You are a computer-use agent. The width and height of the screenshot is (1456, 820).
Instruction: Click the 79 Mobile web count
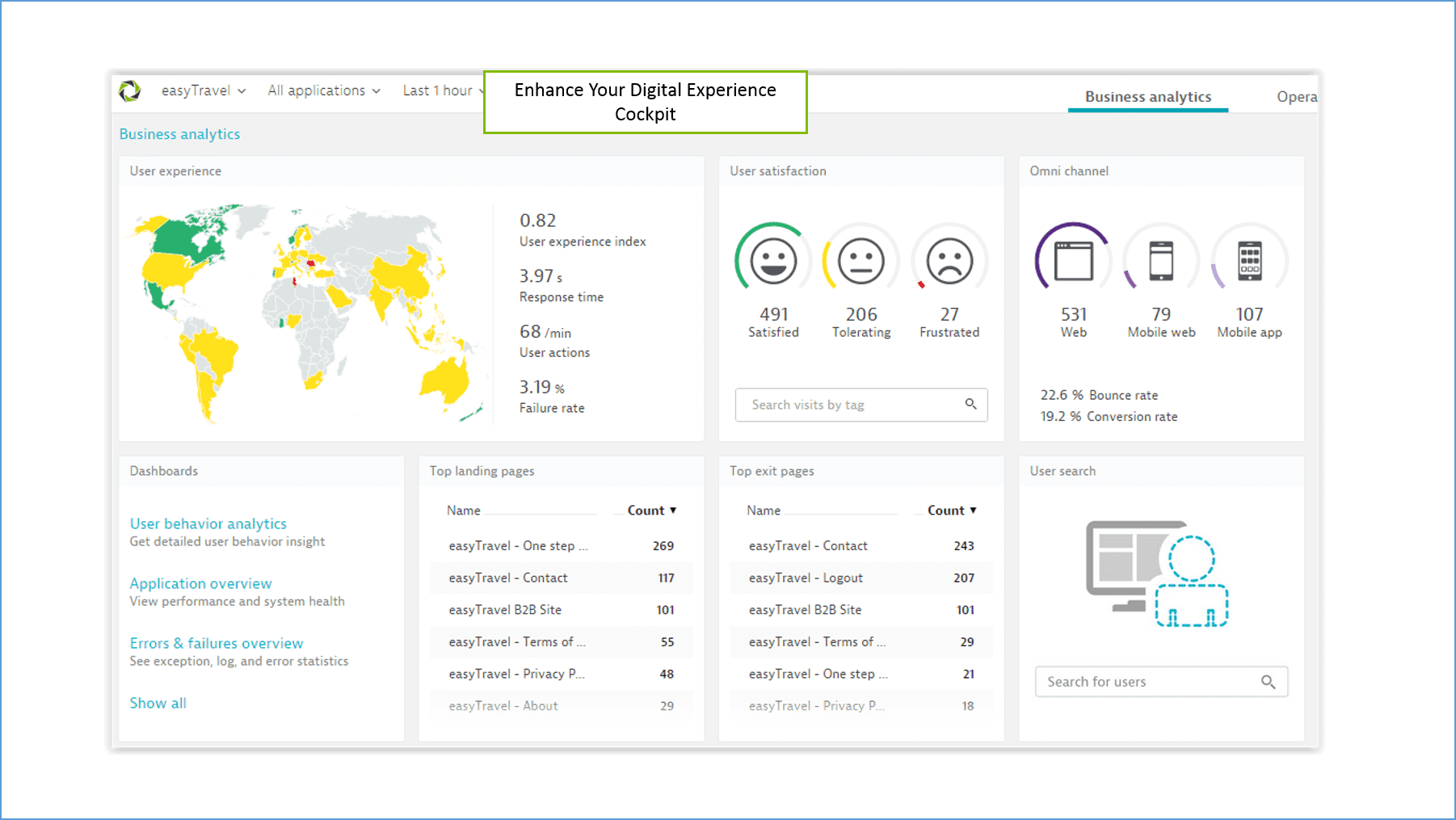click(1161, 314)
